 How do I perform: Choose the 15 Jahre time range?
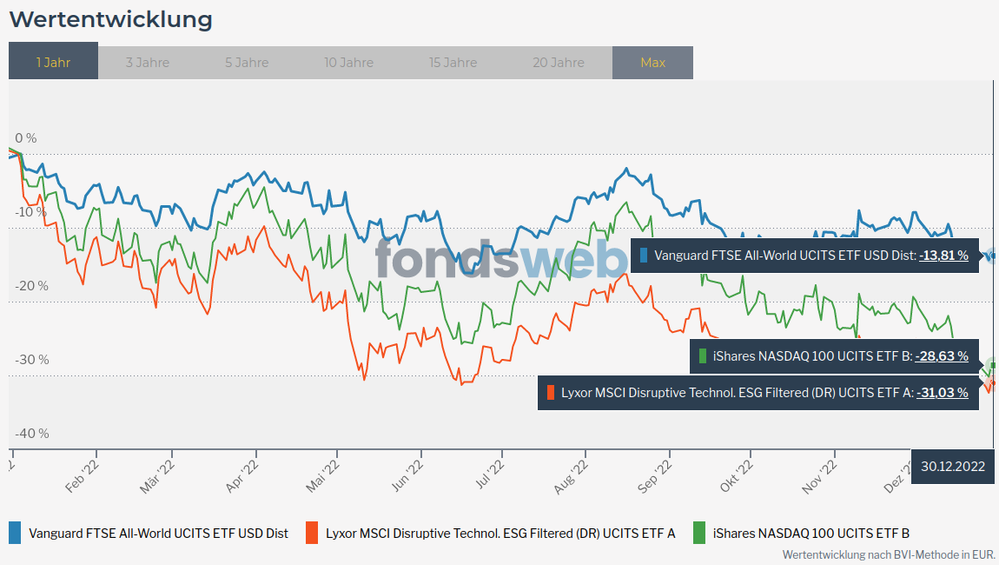pyautogui.click(x=453, y=62)
